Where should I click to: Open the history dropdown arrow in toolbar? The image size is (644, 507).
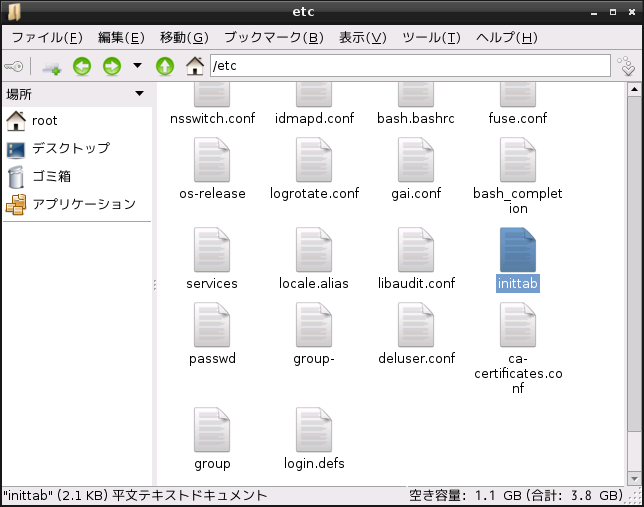(138, 67)
